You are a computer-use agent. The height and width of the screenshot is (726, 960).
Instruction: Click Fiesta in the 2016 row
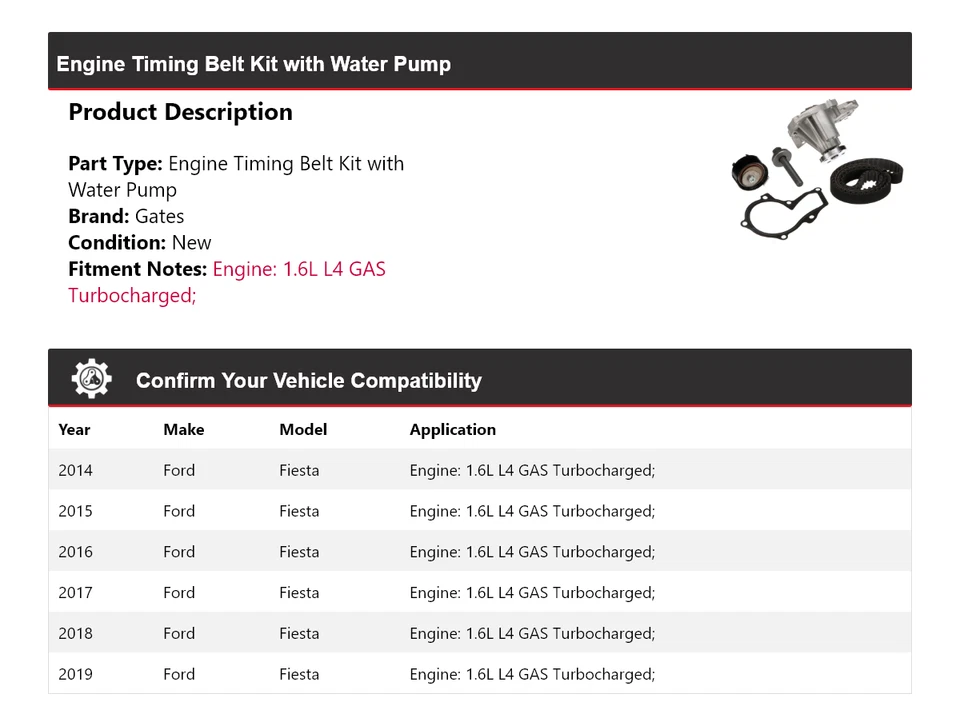coord(299,552)
